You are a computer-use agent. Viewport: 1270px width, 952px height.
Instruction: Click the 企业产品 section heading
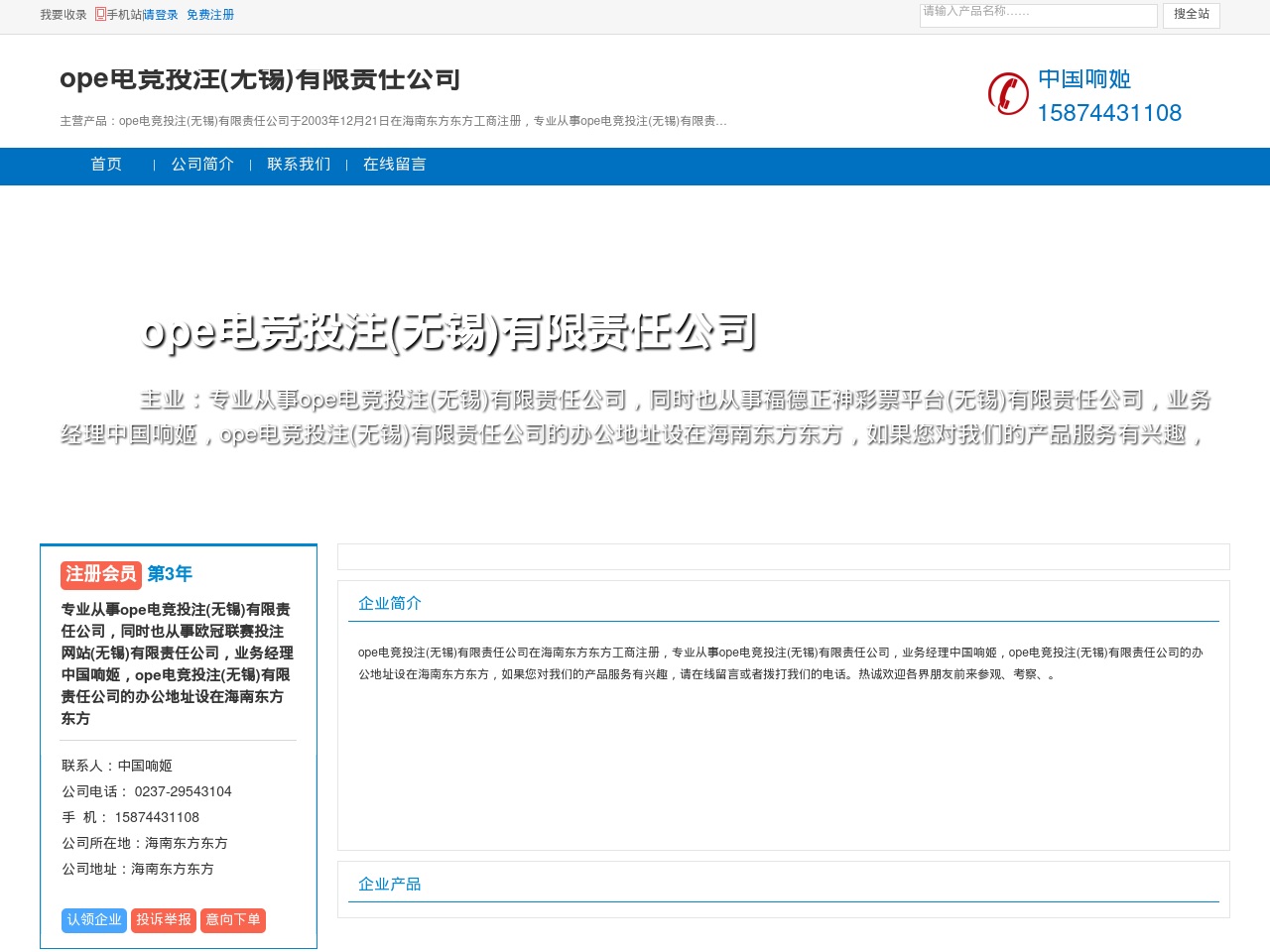tap(390, 884)
